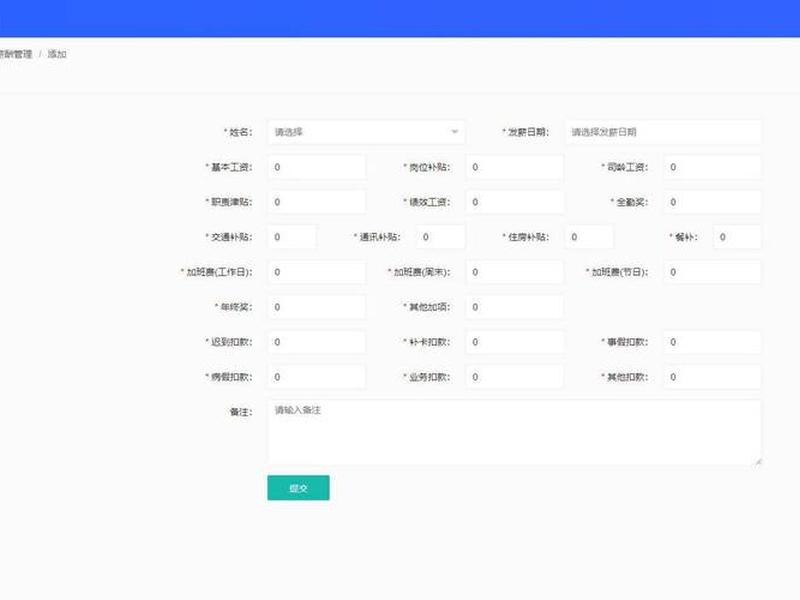Click the 司龄工资 input field
The height and width of the screenshot is (600, 800).
(x=712, y=167)
